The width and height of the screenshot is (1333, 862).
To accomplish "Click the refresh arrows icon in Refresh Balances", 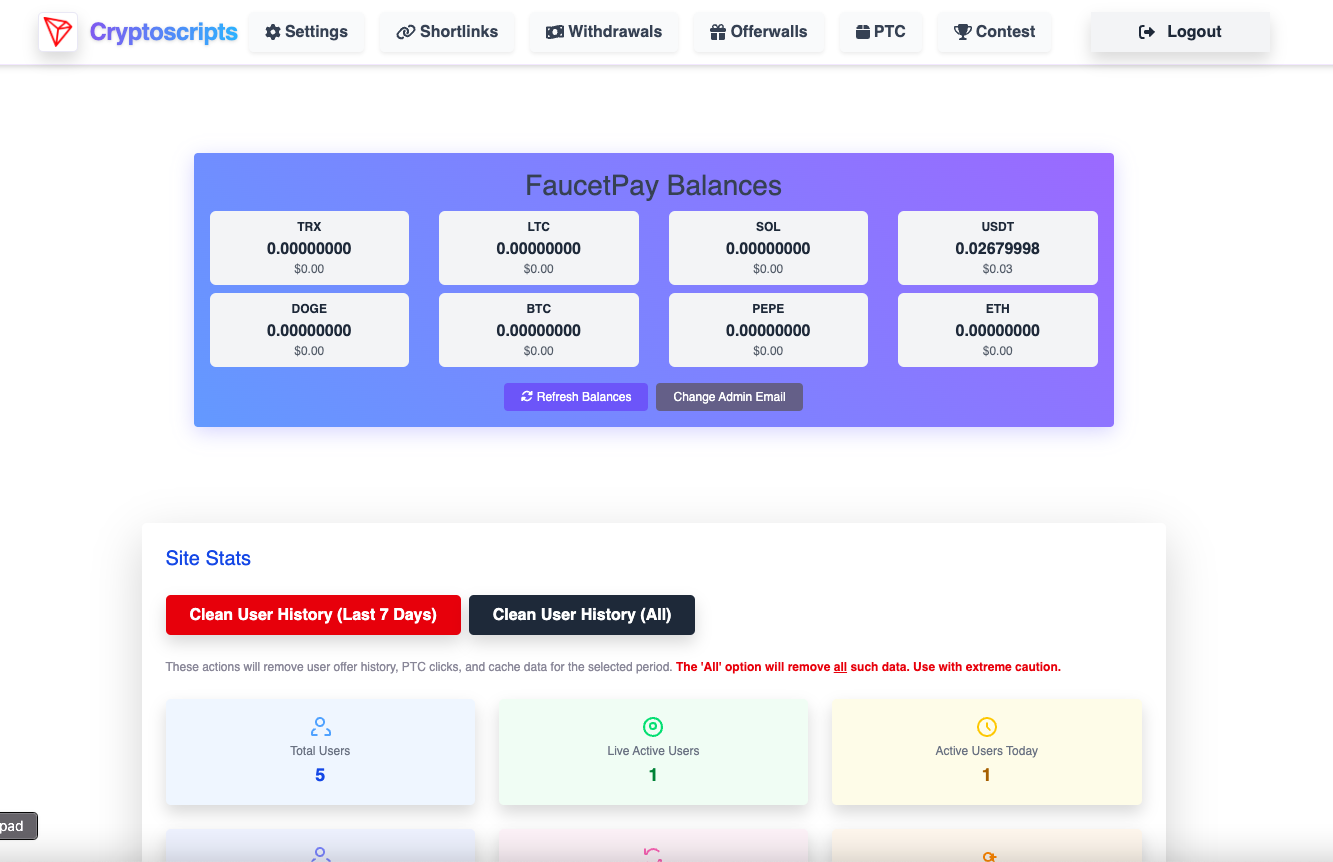I will (x=527, y=397).
